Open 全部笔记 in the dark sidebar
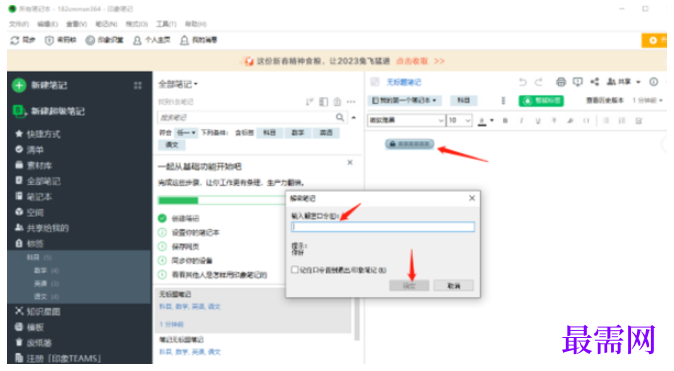Screen dimensions: 674x371 tap(38, 181)
